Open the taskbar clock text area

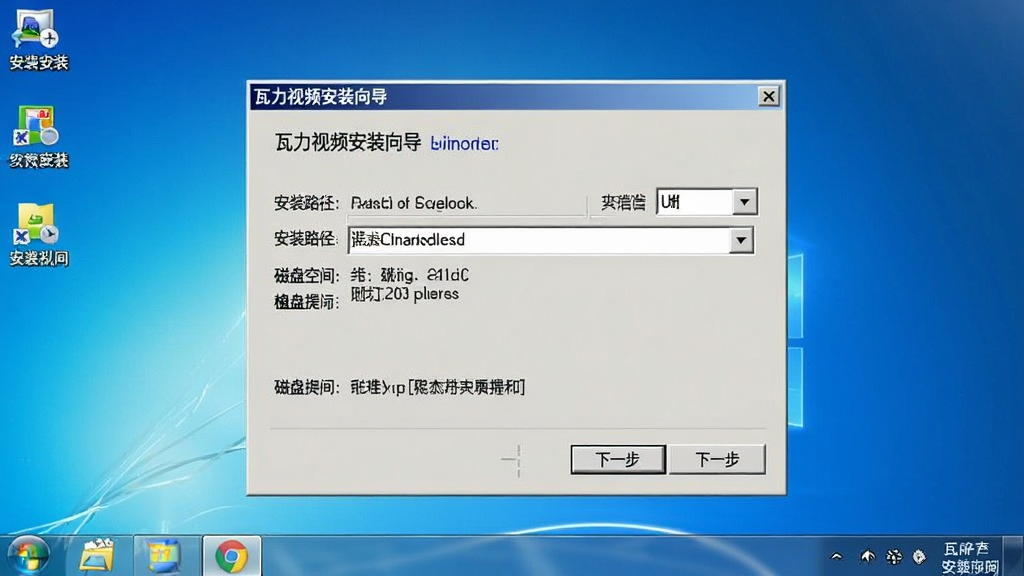click(x=970, y=557)
